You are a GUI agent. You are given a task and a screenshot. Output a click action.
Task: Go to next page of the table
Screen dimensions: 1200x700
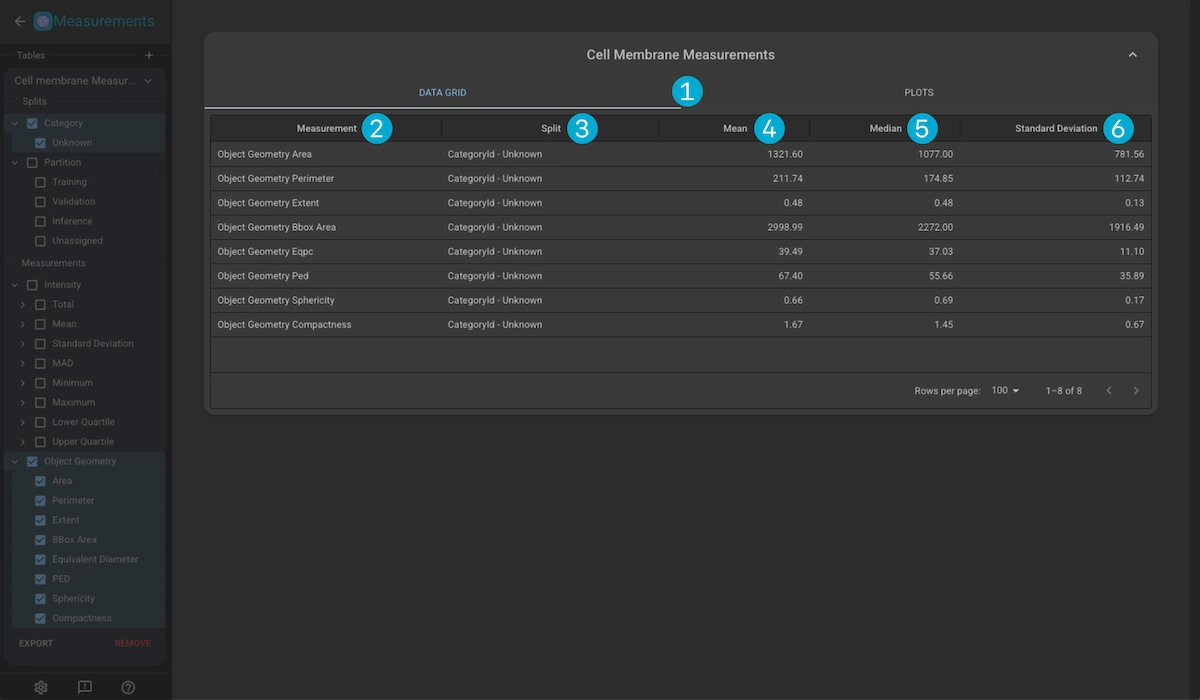[1136, 391]
